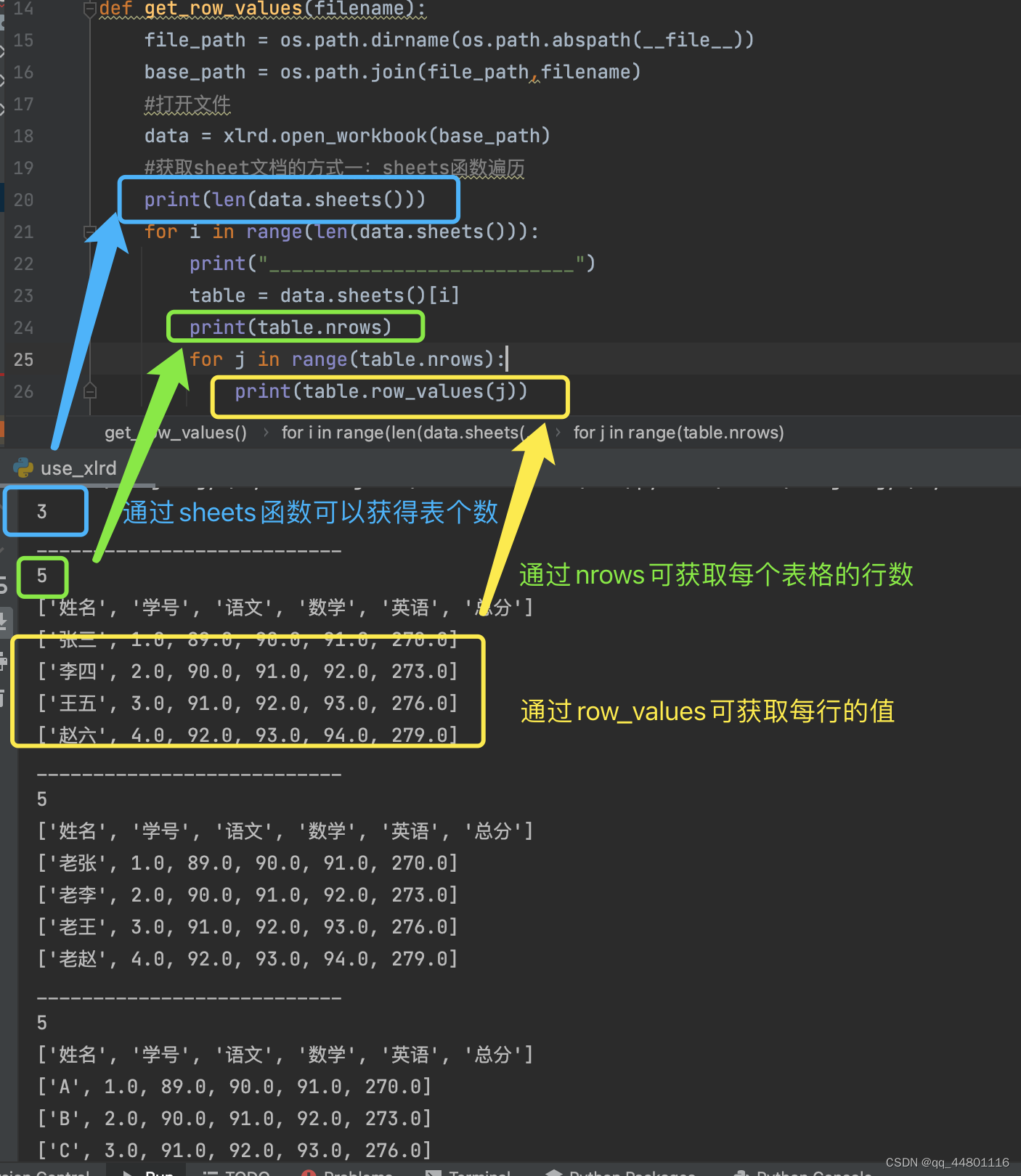Viewport: 1021px width, 1176px height.
Task: Click output row starting with '王五'
Action: coord(248,703)
